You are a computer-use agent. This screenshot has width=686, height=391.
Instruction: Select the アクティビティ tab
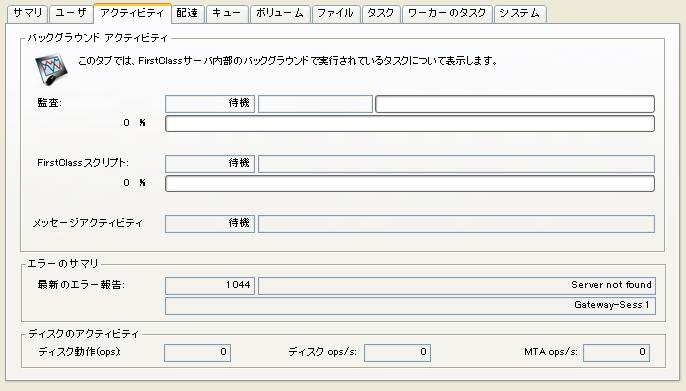point(132,14)
